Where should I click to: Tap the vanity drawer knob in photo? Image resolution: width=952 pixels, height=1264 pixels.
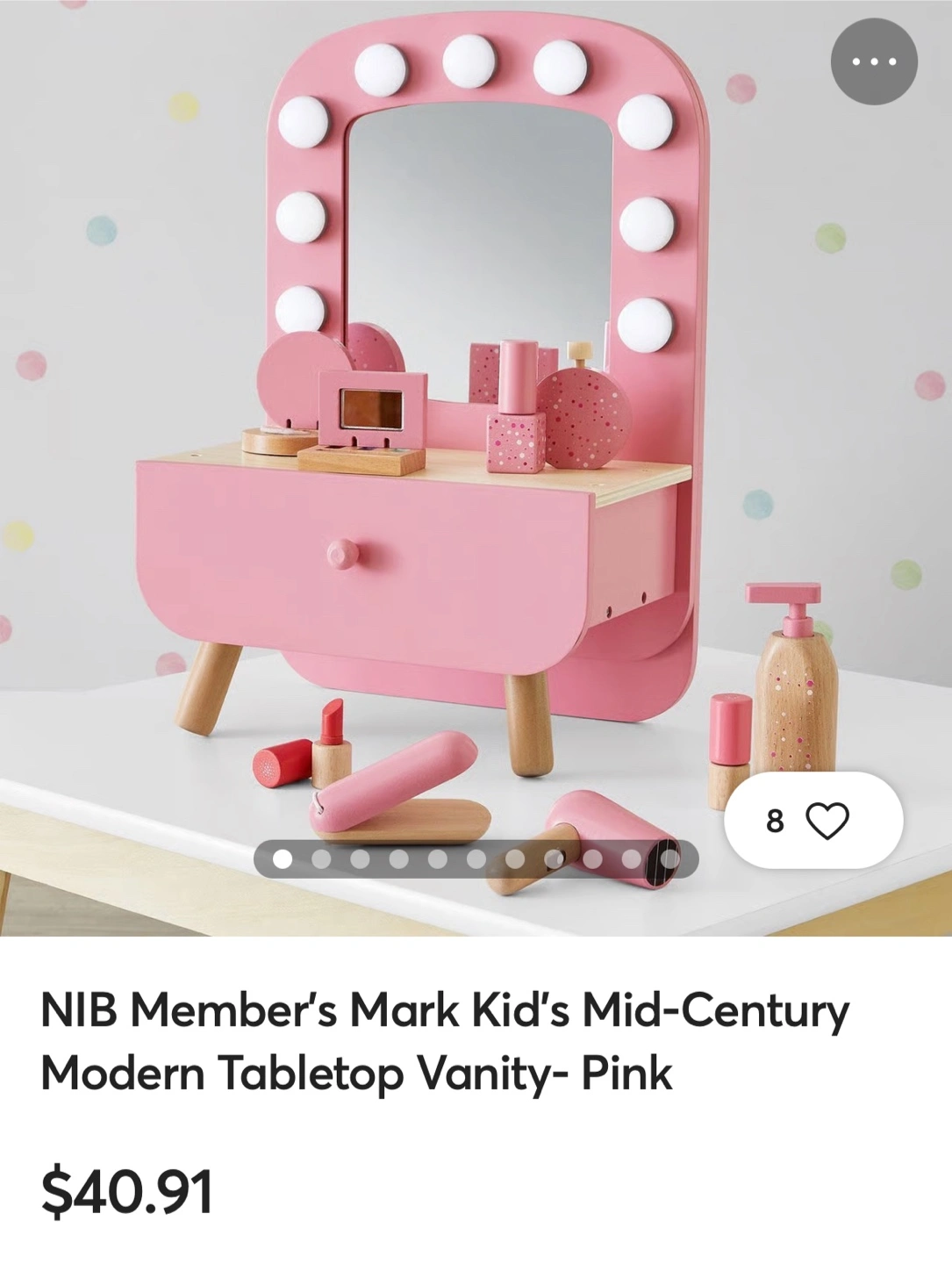pyautogui.click(x=342, y=553)
